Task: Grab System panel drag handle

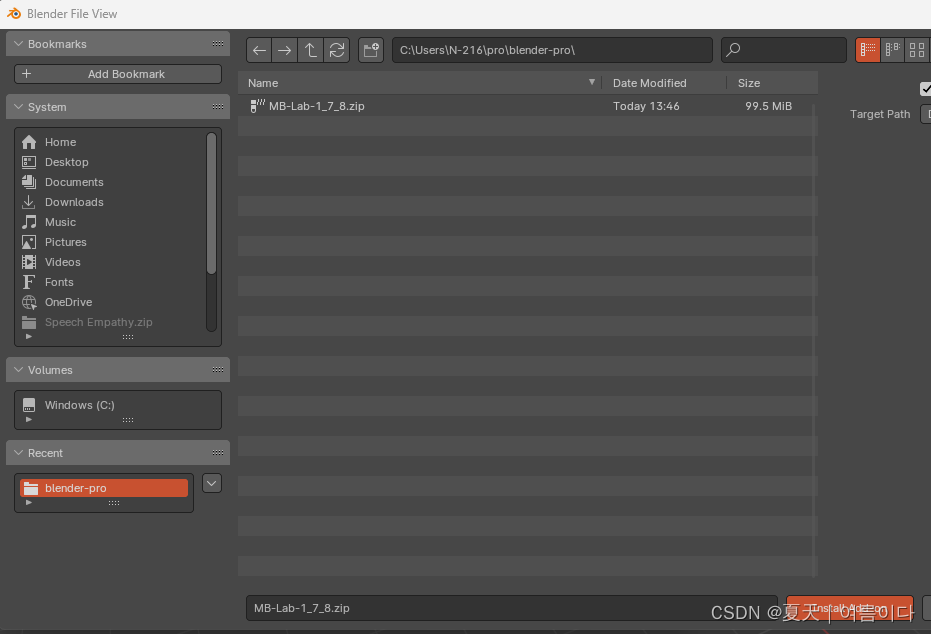Action: coord(218,107)
